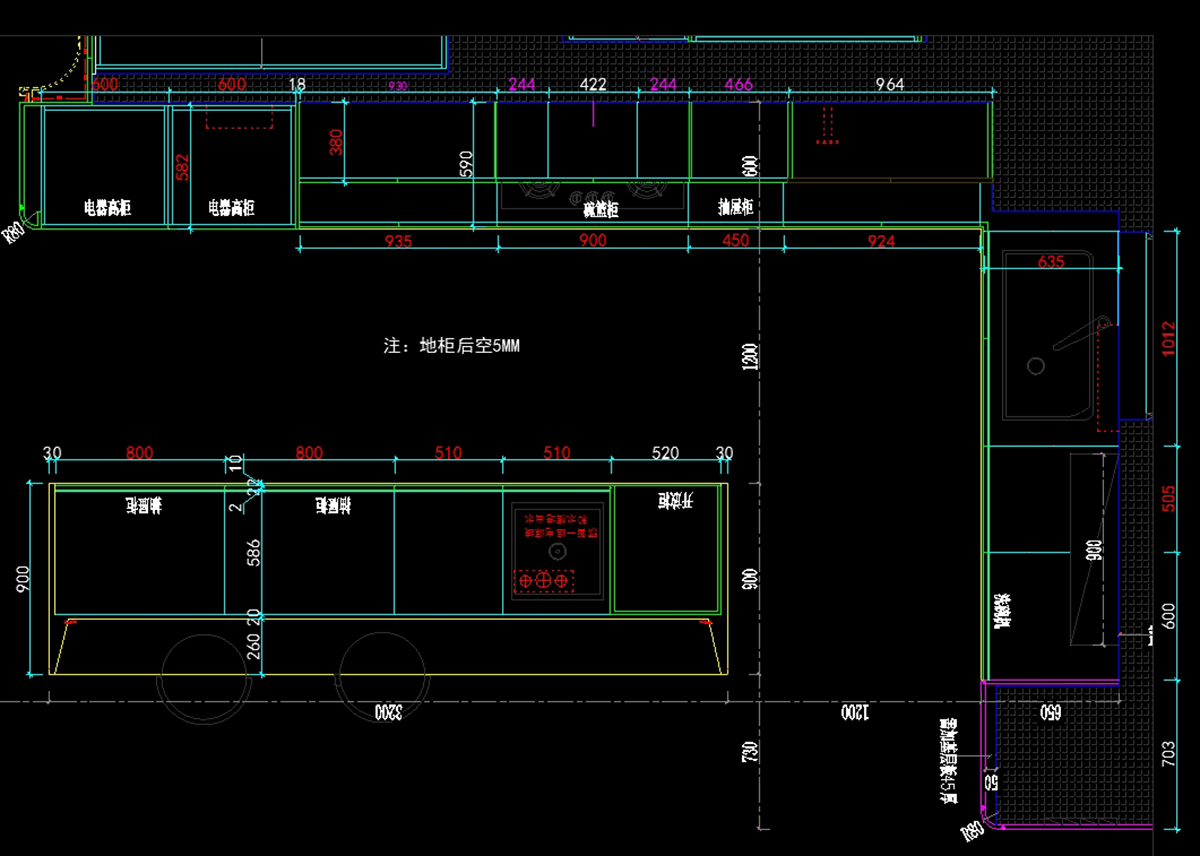This screenshot has width=1200, height=856.
Task: Select the sink faucet symbol
Action: (1080, 333)
